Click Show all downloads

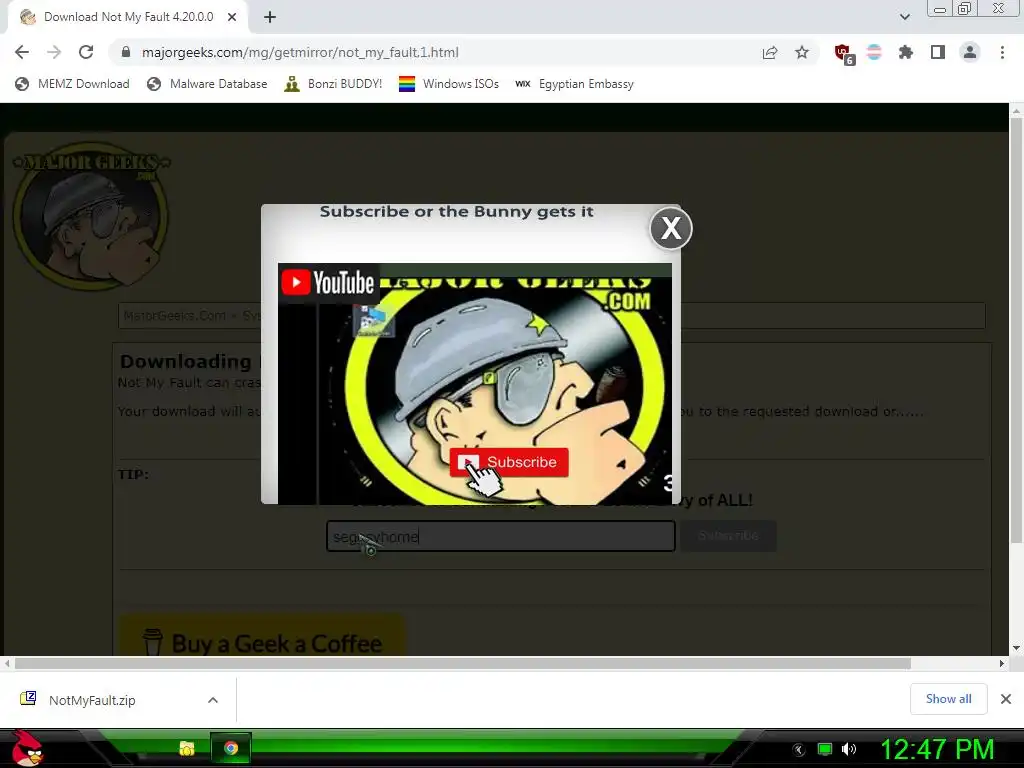point(948,699)
